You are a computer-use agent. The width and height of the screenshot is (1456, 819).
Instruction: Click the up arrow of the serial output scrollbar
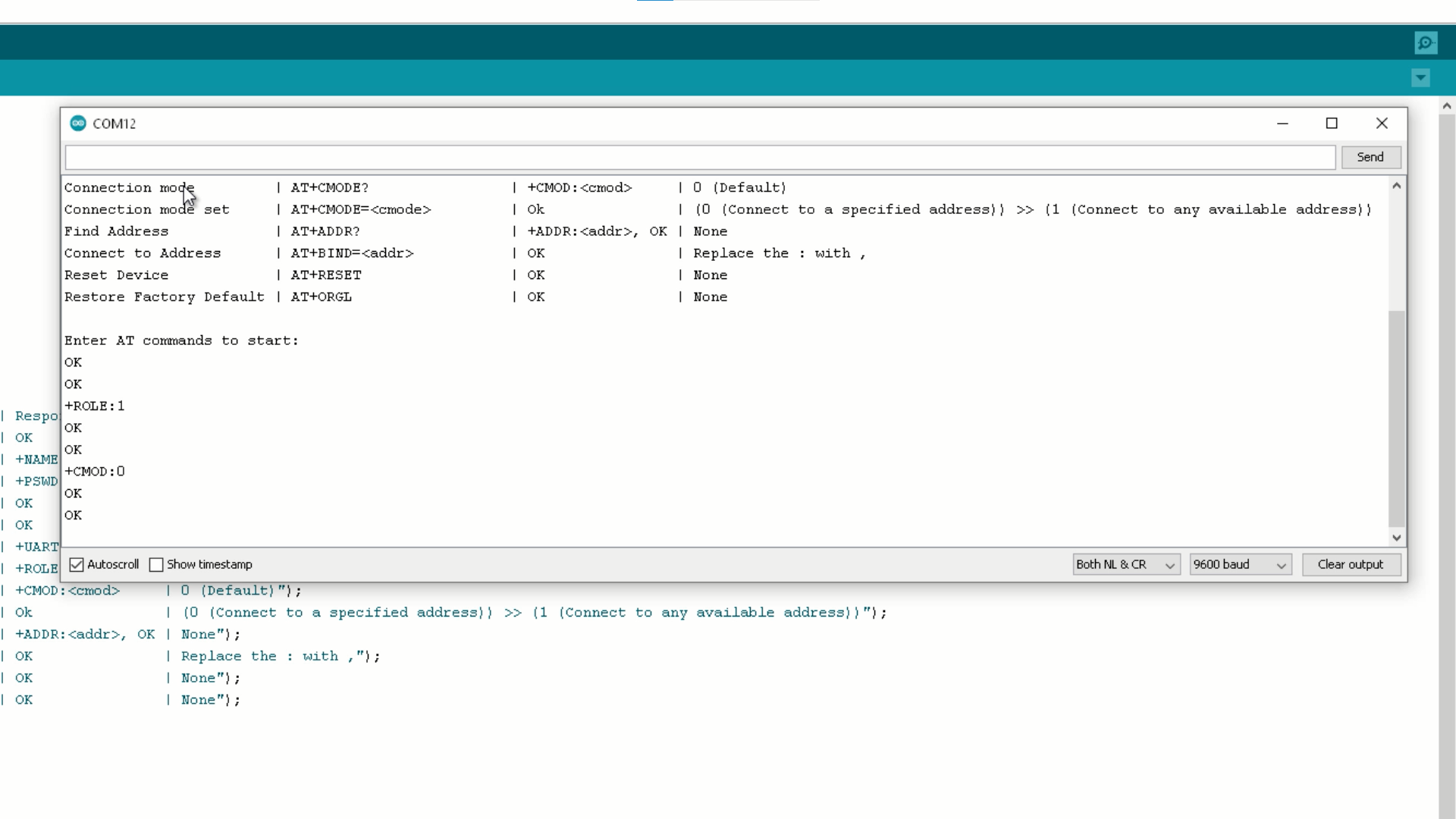tap(1396, 185)
